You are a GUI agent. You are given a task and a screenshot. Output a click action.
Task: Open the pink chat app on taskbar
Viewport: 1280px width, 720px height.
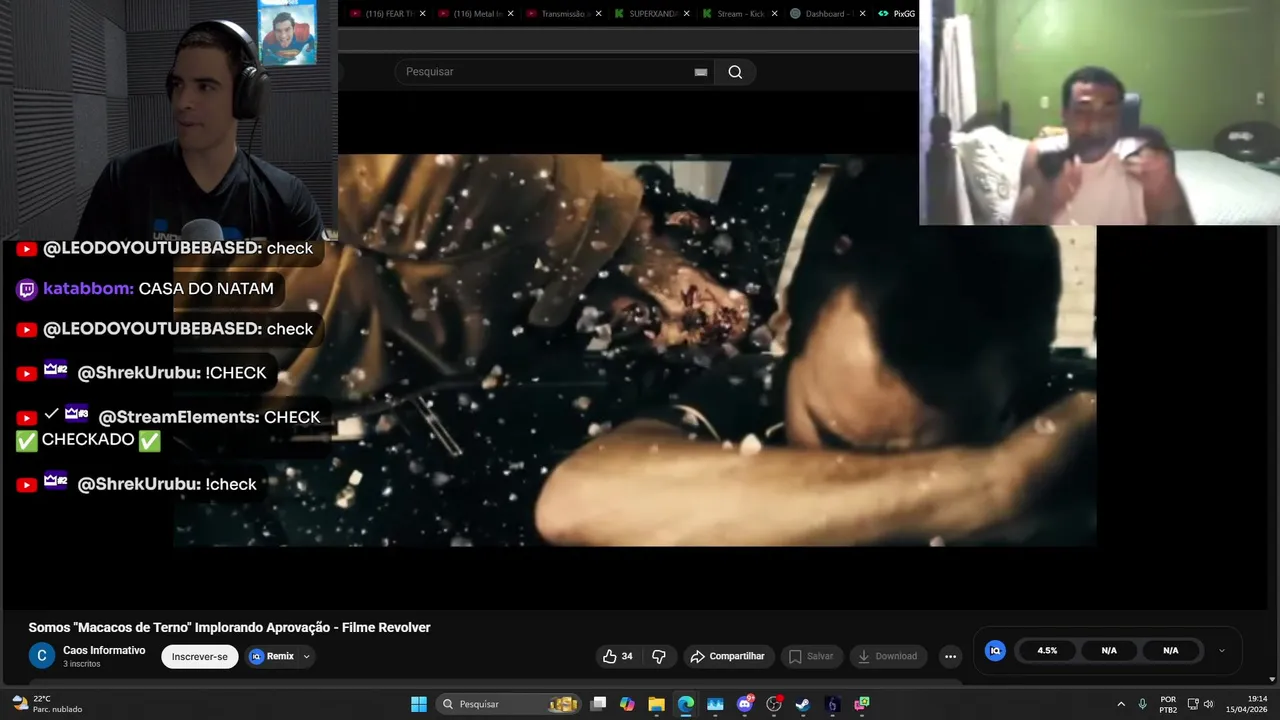click(862, 704)
